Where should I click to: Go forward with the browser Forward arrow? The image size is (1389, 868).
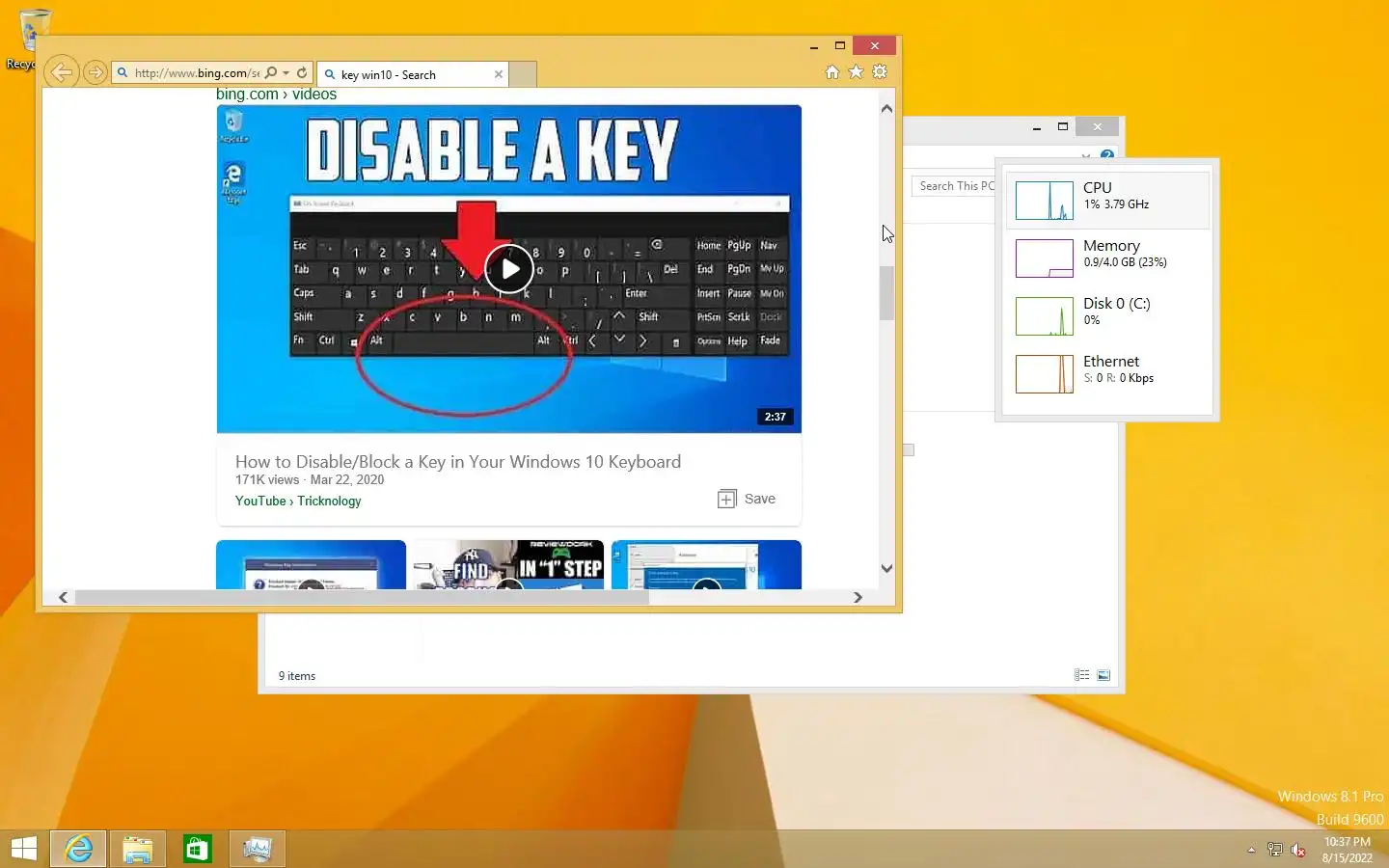(x=95, y=72)
